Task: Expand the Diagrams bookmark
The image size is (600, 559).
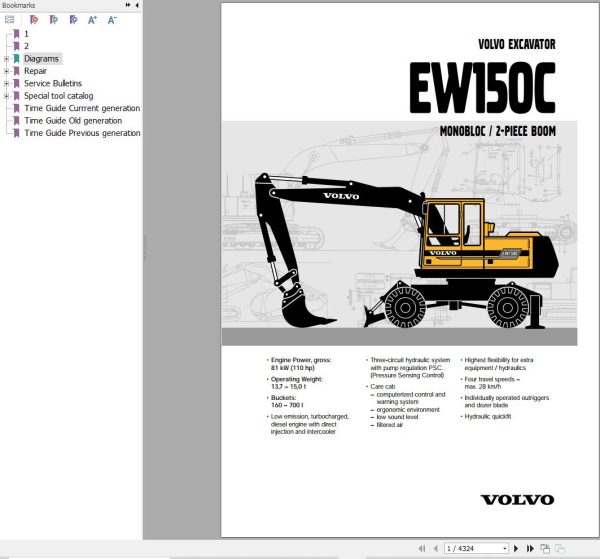Action: [x=6, y=59]
